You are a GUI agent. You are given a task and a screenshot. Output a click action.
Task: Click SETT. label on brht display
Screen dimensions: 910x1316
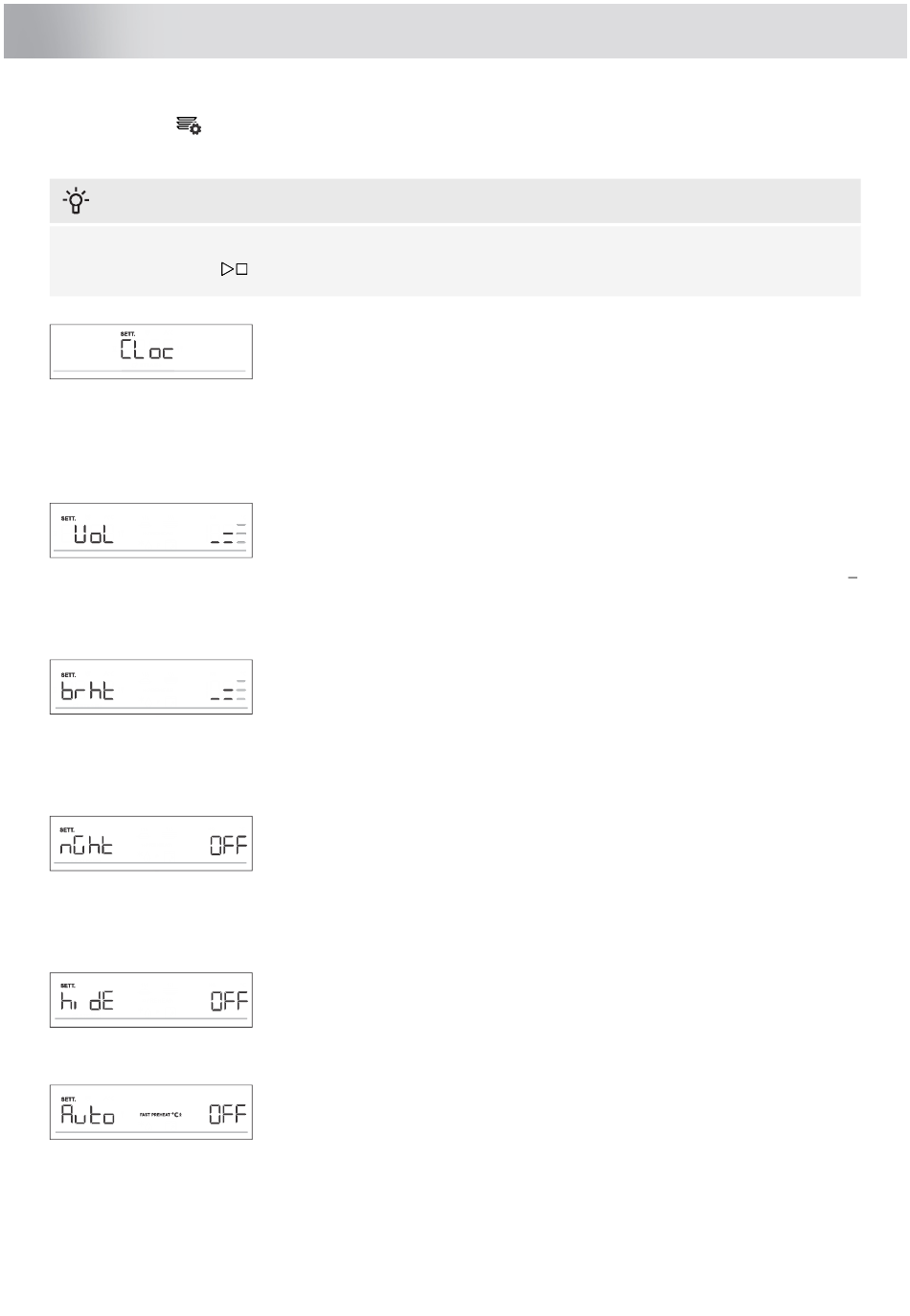(x=68, y=674)
